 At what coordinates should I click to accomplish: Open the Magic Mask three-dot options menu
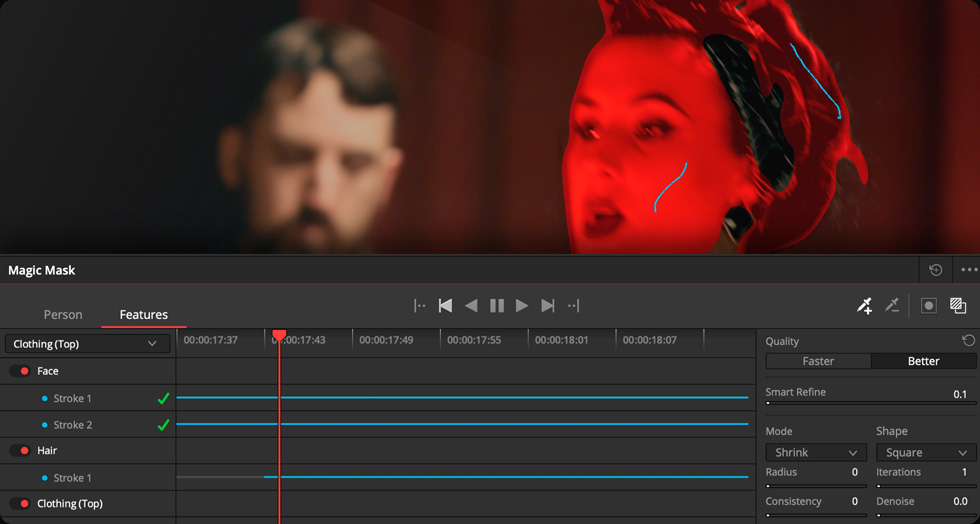(969, 270)
